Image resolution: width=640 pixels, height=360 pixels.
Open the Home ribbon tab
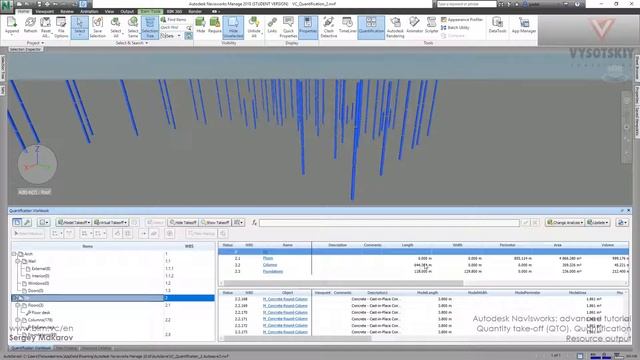(x=23, y=11)
